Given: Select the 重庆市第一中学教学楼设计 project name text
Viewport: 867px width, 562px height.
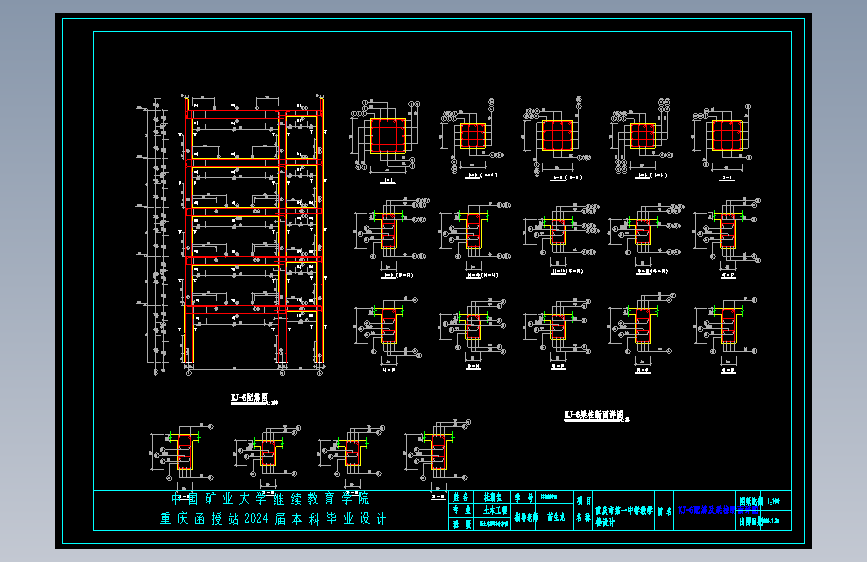Looking at the screenshot, I should point(624,516).
